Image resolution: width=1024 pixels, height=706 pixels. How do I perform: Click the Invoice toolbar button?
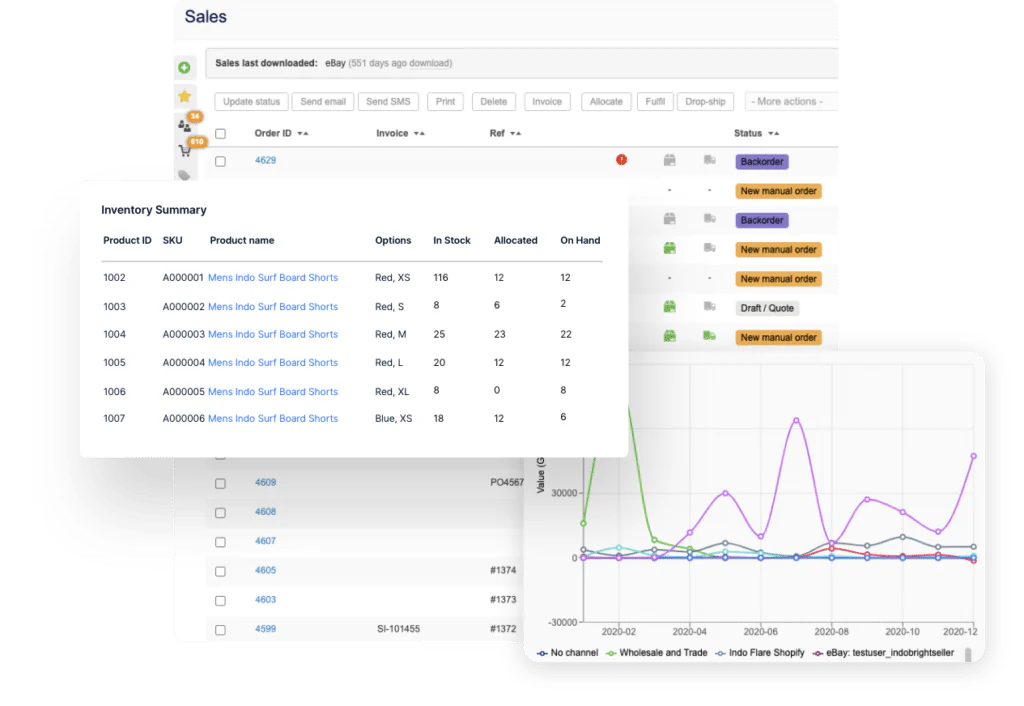point(547,101)
